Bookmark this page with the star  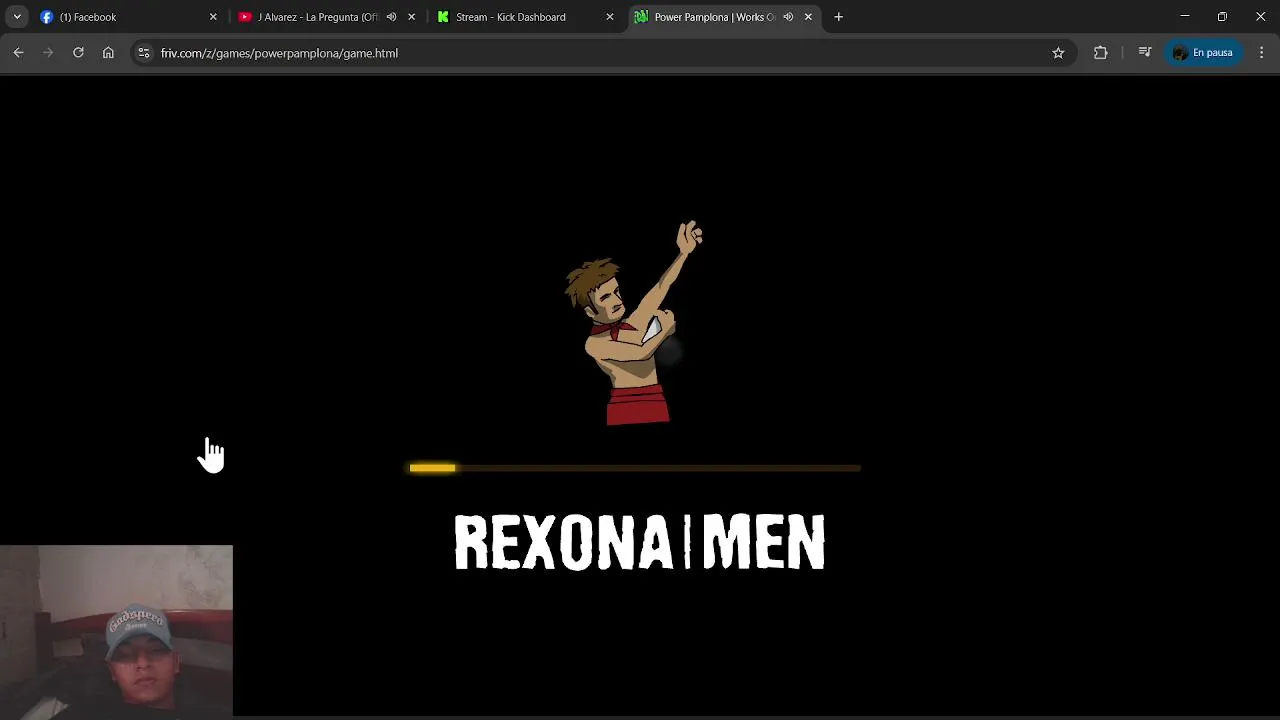click(1058, 53)
